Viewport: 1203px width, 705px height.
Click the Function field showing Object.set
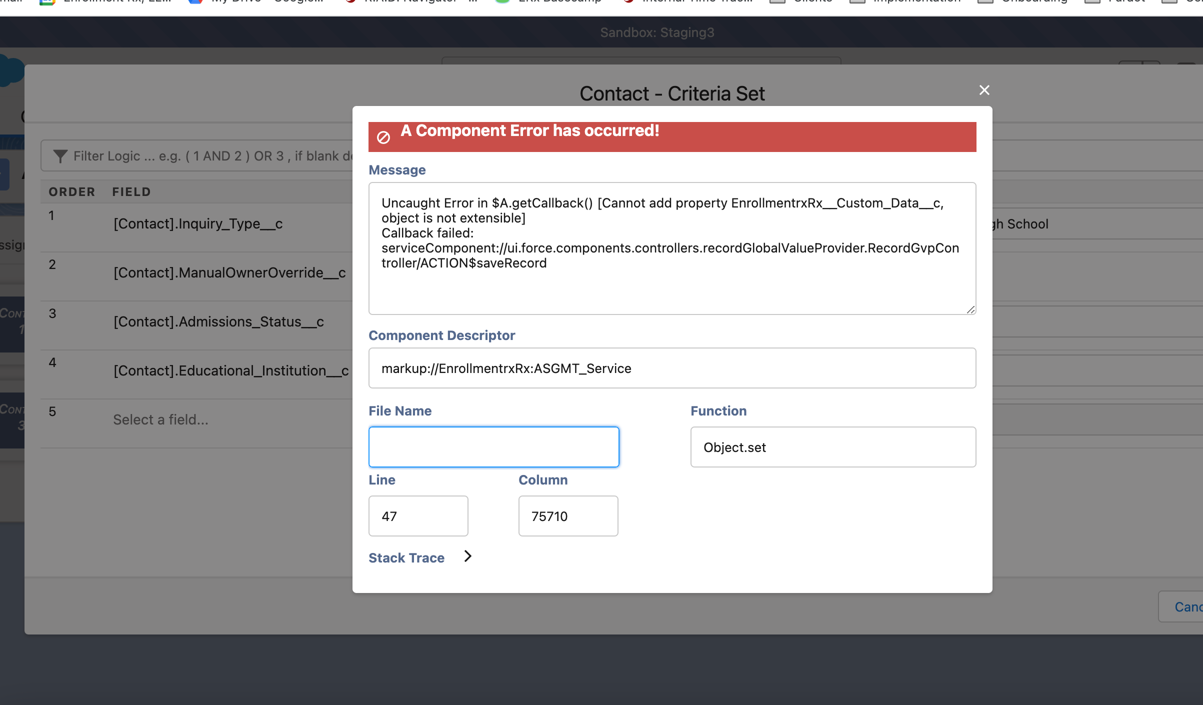click(x=833, y=447)
